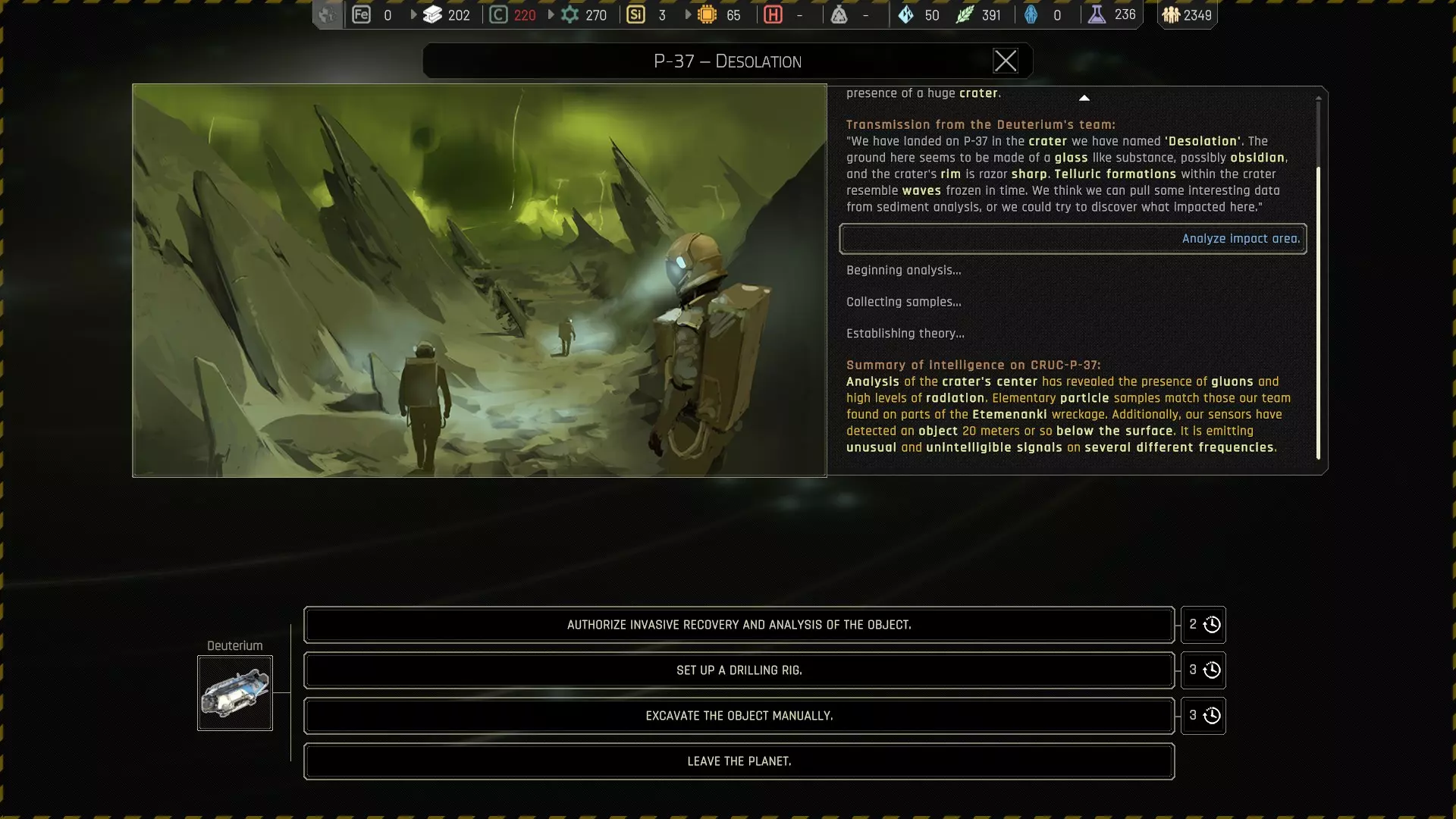The image size is (1456, 819).
Task: Click the silicon (Si) resource icon
Action: tap(635, 14)
